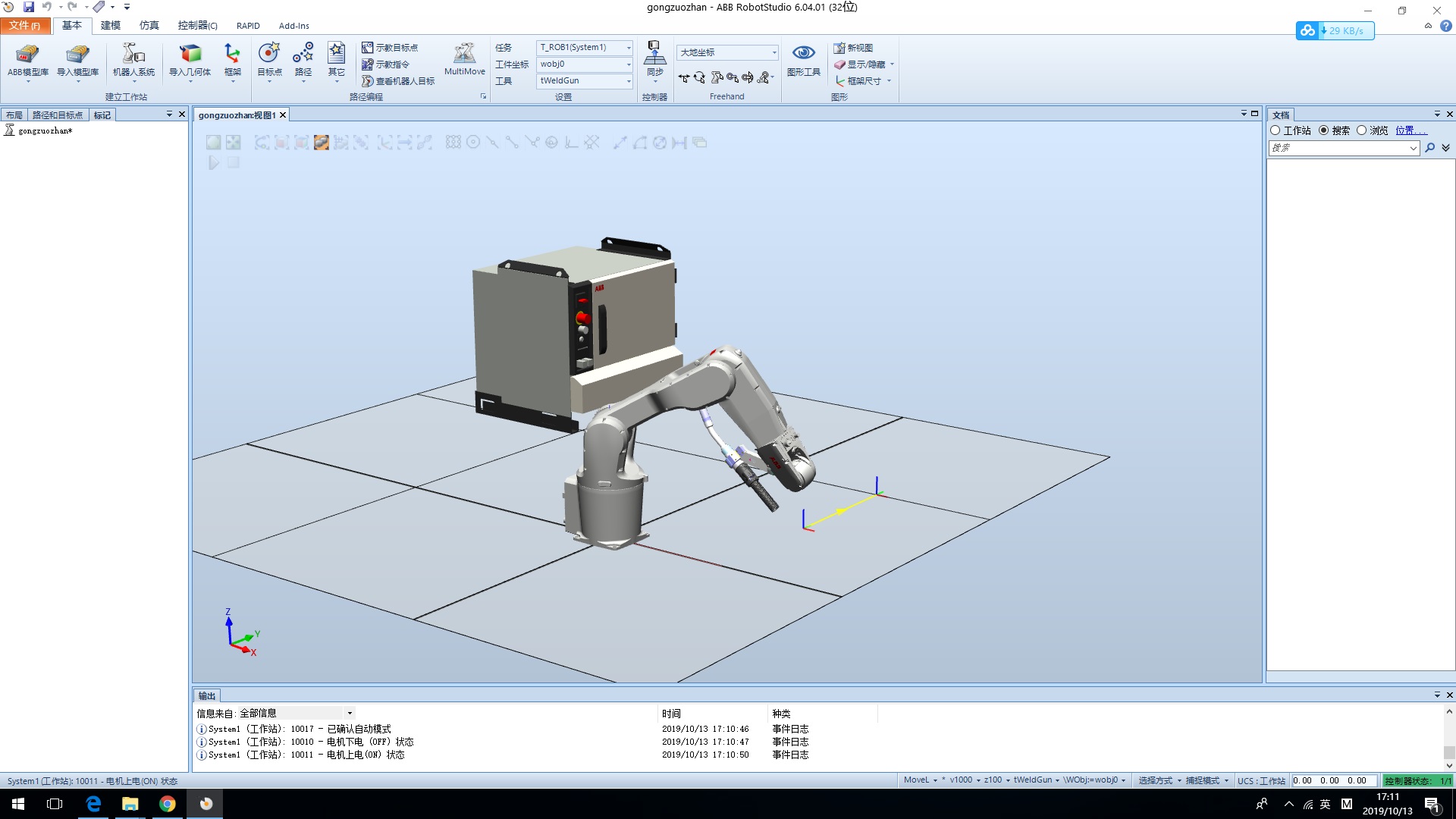Screen dimensions: 1456x819
Task: Click the search magnifier icon in 文档 panel
Action: 1430,148
